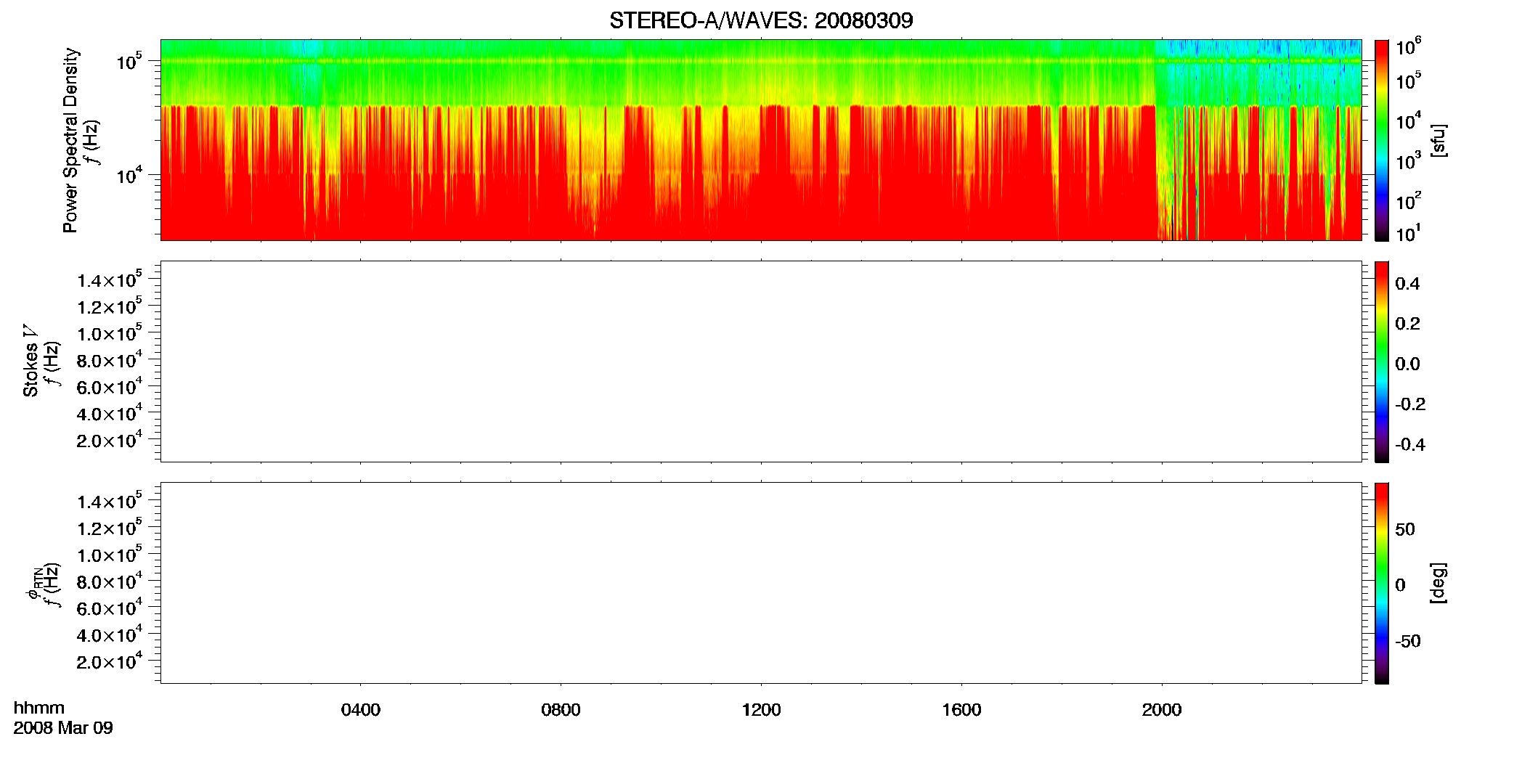Click the title STEREO-A/WAVES: 20080309

pos(761,20)
